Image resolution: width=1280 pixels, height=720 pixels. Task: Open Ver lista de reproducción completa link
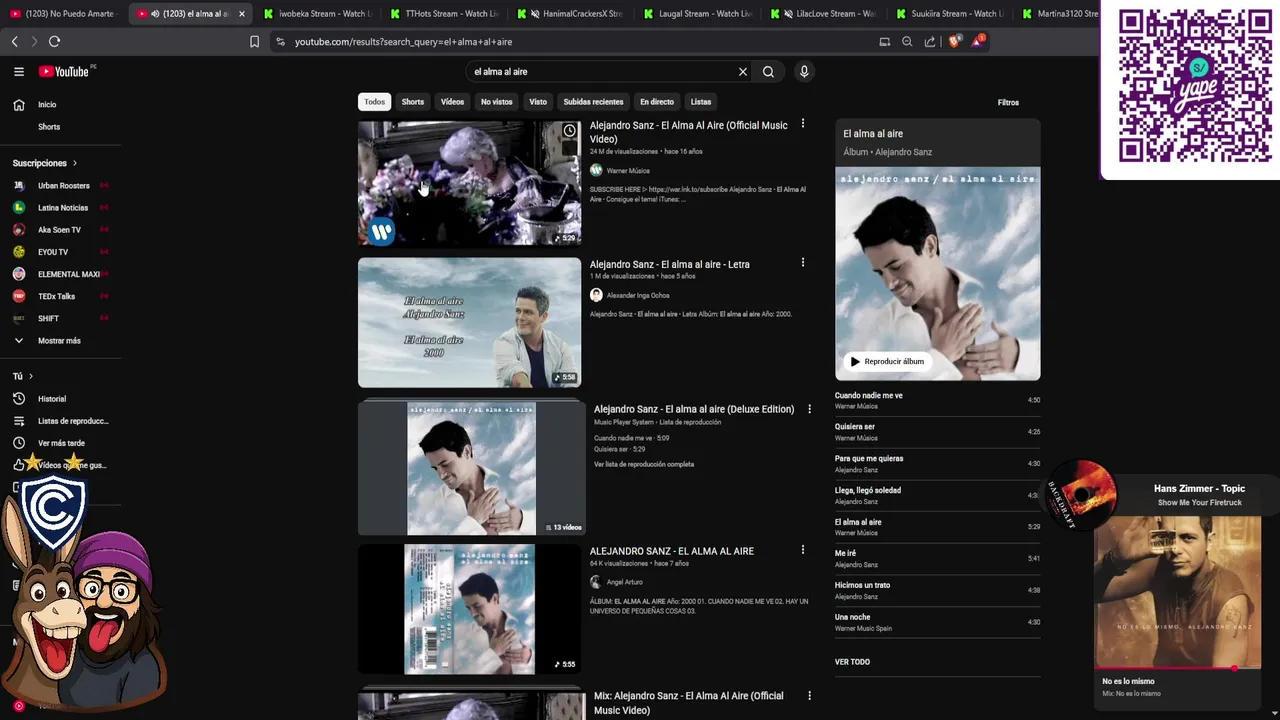pos(643,464)
